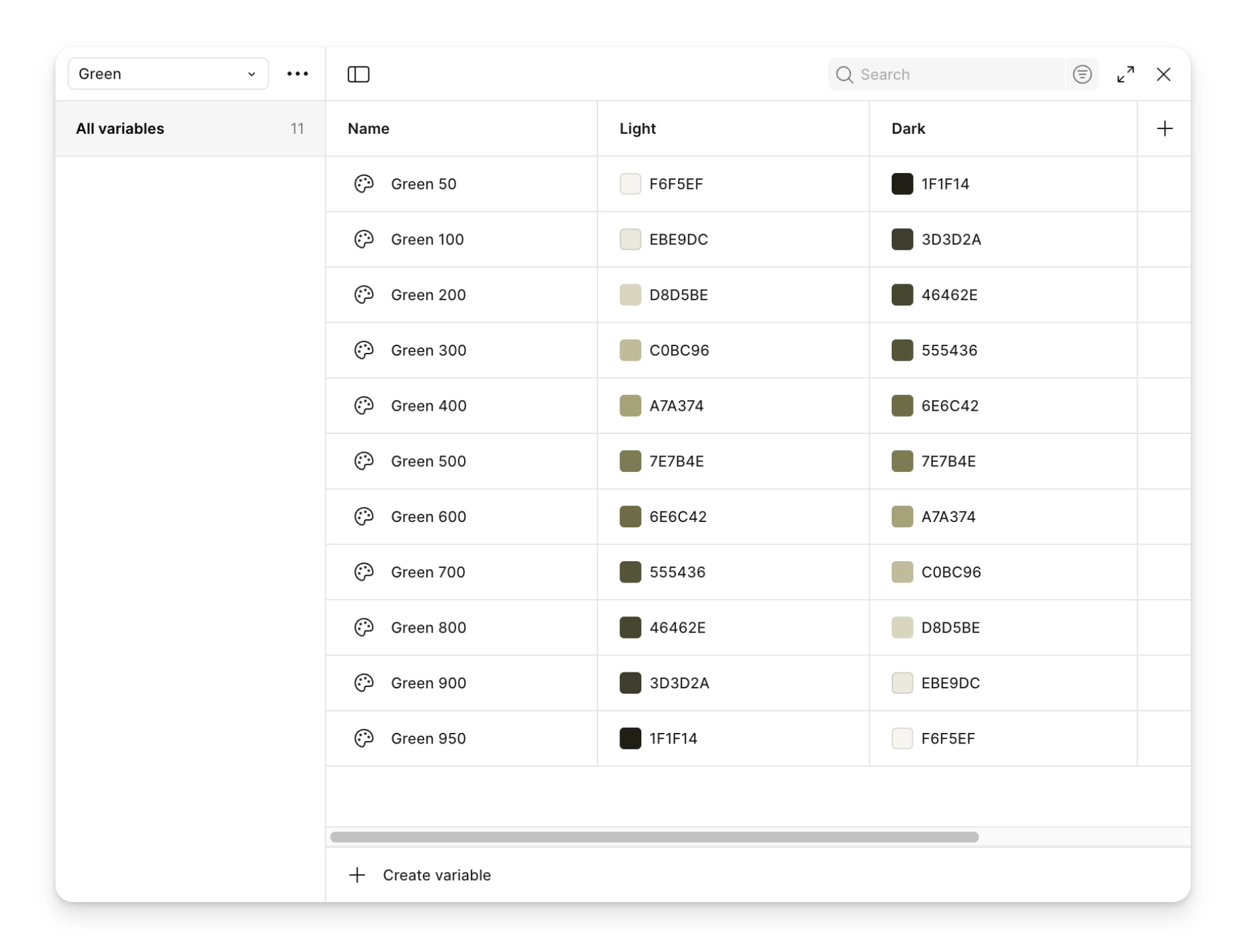Click the palette icon for Green 900
The width and height of the screenshot is (1240, 952).
click(x=364, y=682)
